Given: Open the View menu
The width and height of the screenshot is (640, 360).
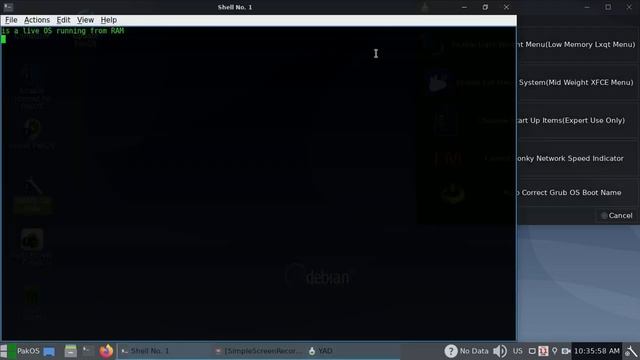Looking at the screenshot, I should click(85, 20).
